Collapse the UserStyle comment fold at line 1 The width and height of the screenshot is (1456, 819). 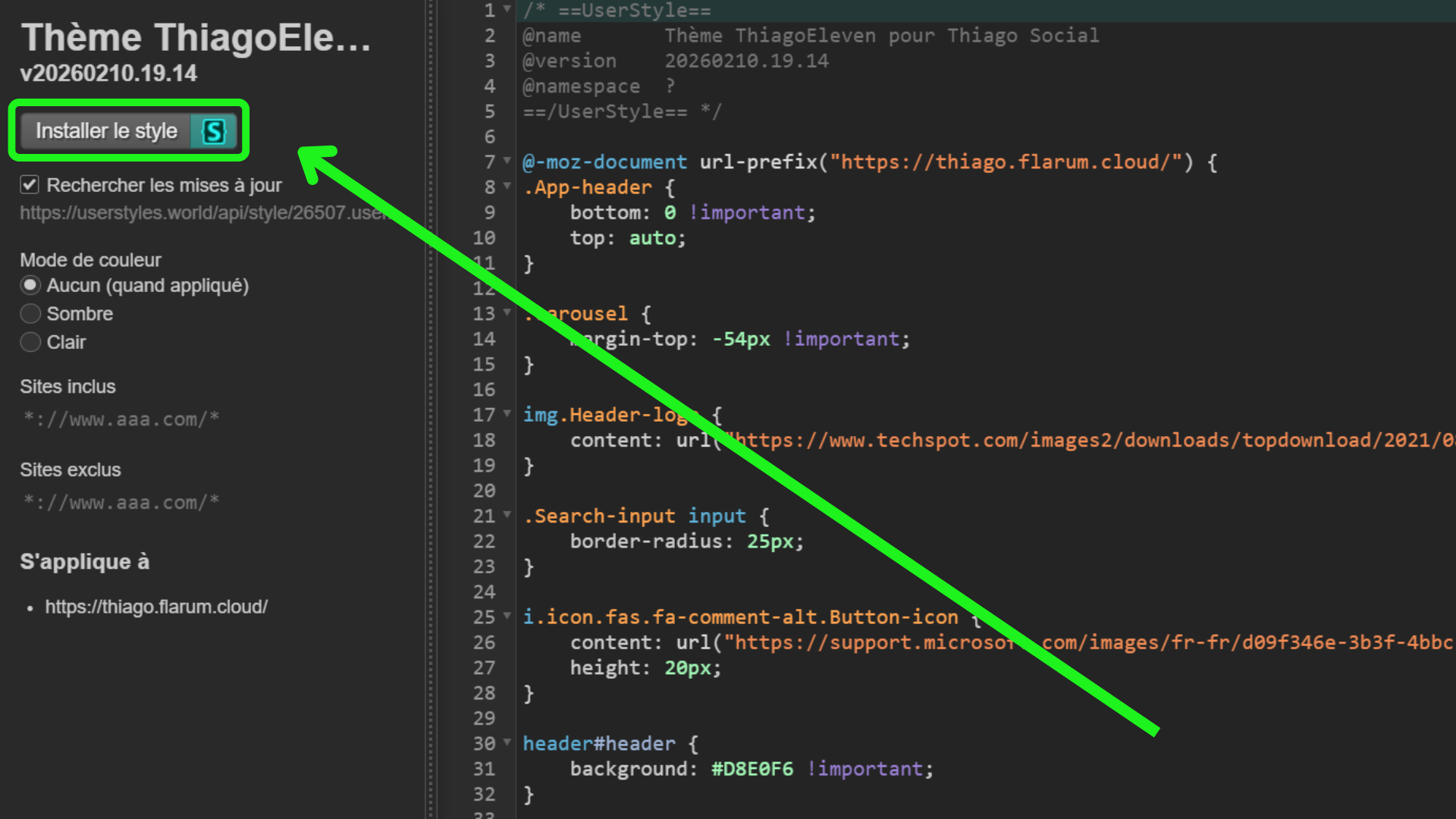click(507, 9)
